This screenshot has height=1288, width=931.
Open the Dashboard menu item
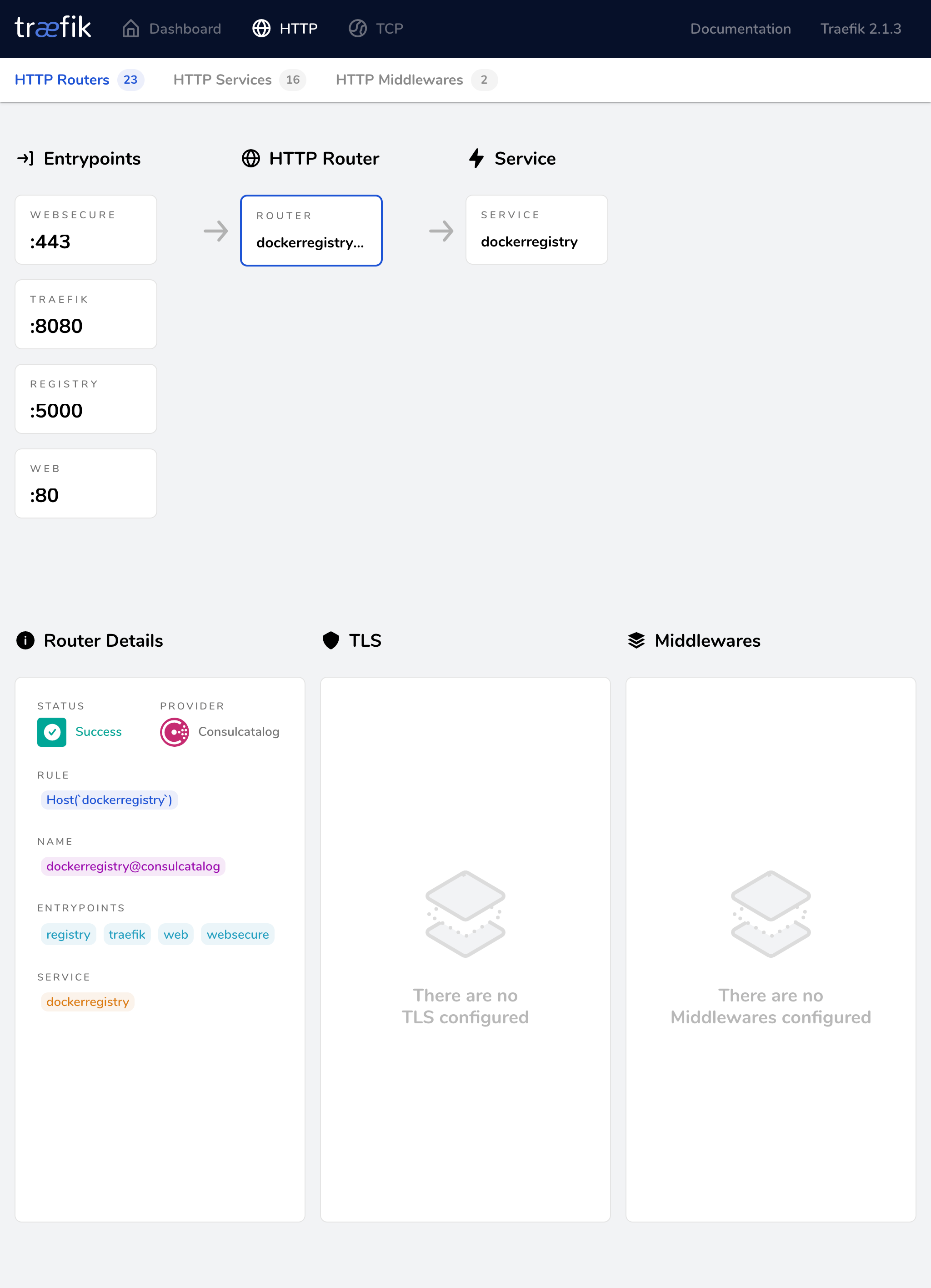click(171, 28)
